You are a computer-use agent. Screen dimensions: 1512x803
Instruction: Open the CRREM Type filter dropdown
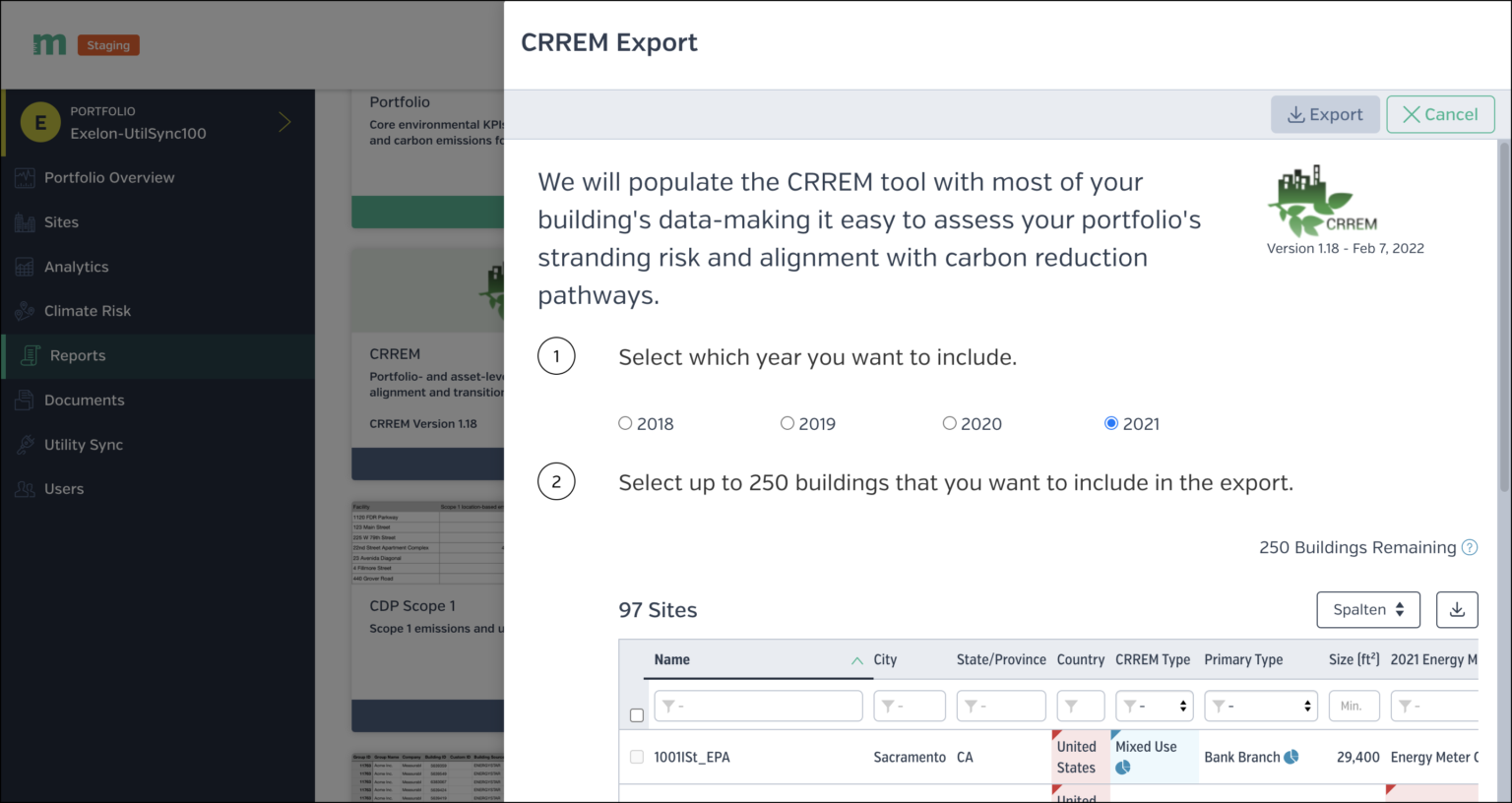pos(1154,706)
